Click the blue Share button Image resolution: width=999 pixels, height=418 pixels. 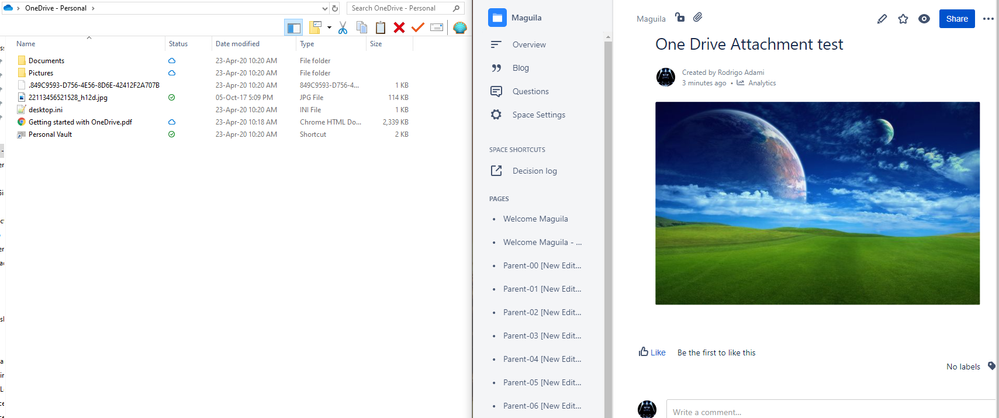click(957, 18)
